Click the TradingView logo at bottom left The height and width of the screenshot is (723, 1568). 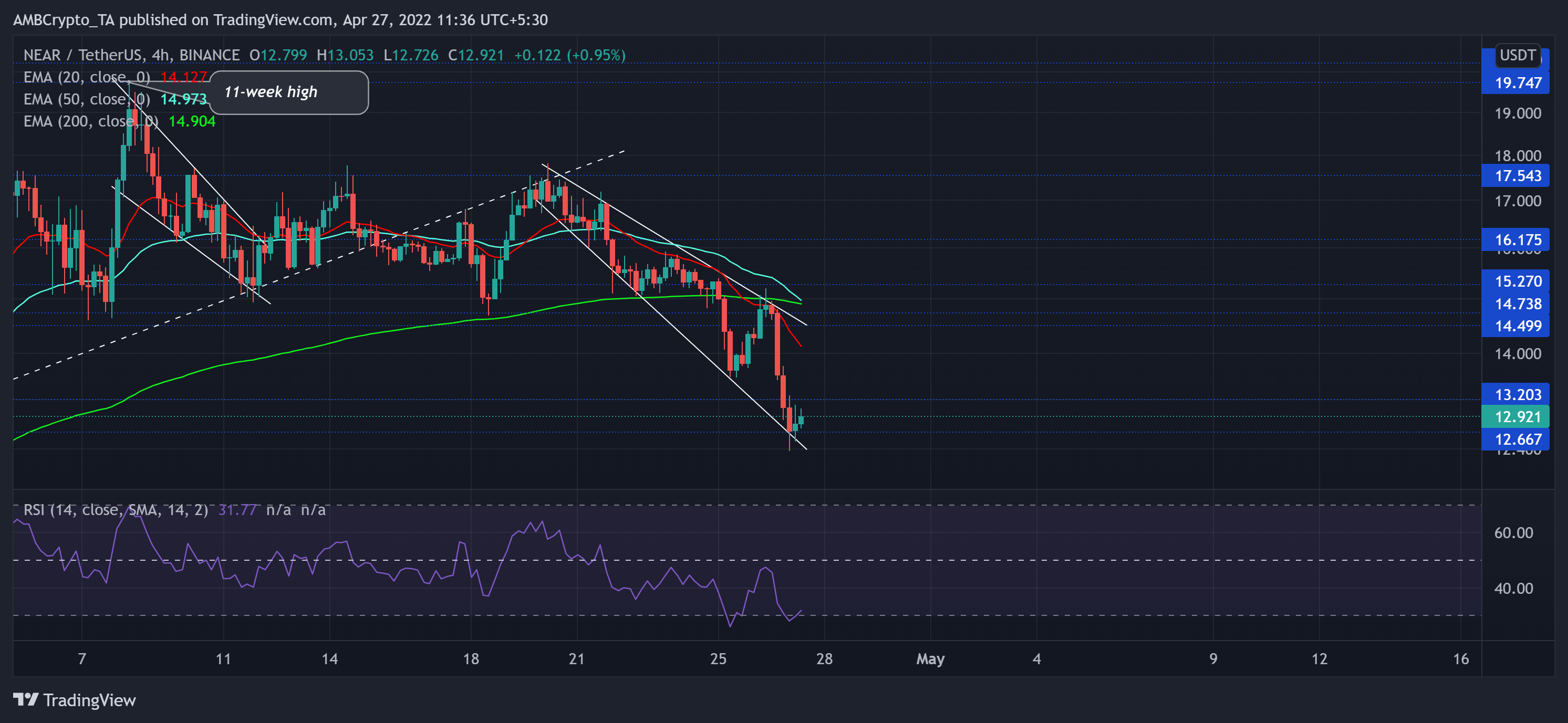pyautogui.click(x=74, y=700)
